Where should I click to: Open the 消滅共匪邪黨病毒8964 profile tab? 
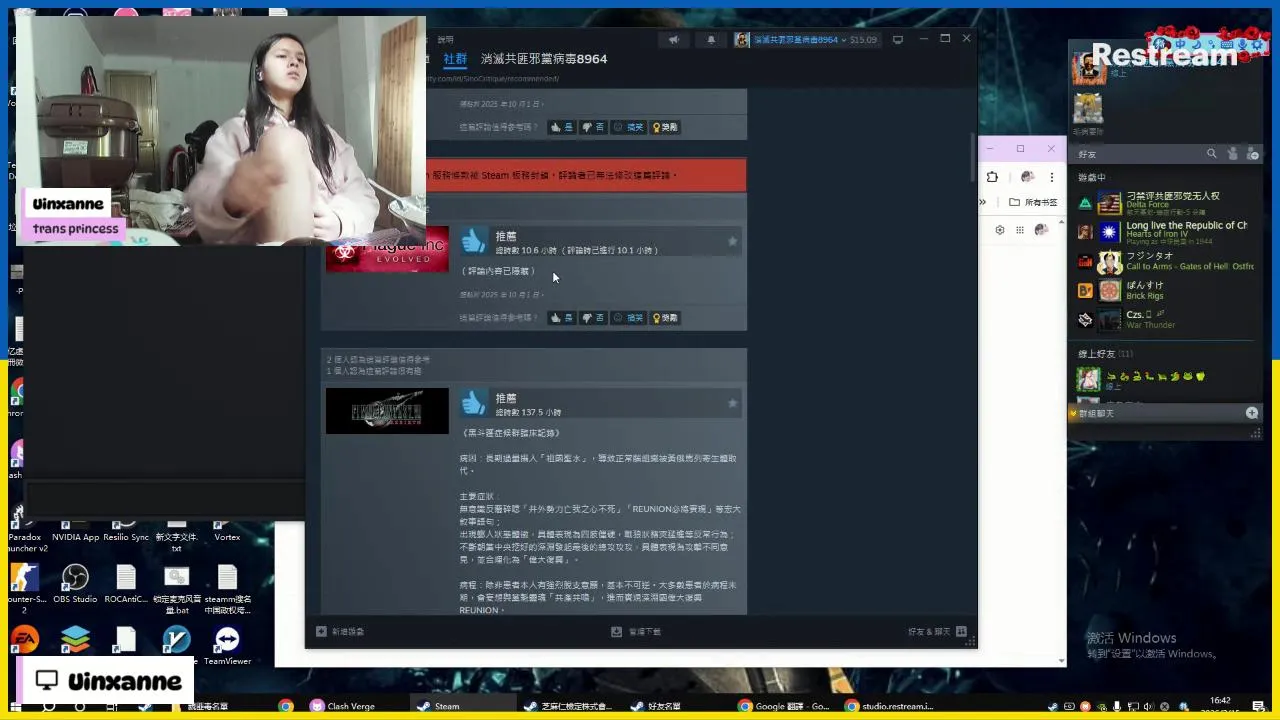(x=544, y=59)
